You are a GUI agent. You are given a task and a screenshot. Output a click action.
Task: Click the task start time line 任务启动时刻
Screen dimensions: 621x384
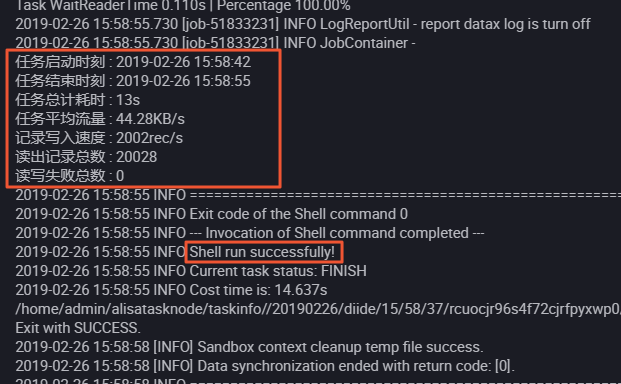click(133, 62)
